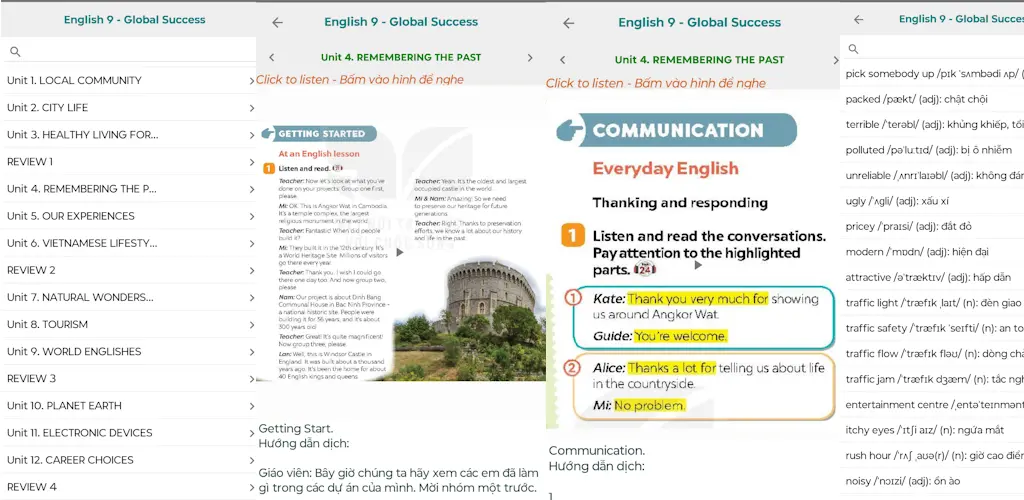Go back using arrow in vocabulary screen
This screenshot has width=1024, height=500.
coord(858,20)
